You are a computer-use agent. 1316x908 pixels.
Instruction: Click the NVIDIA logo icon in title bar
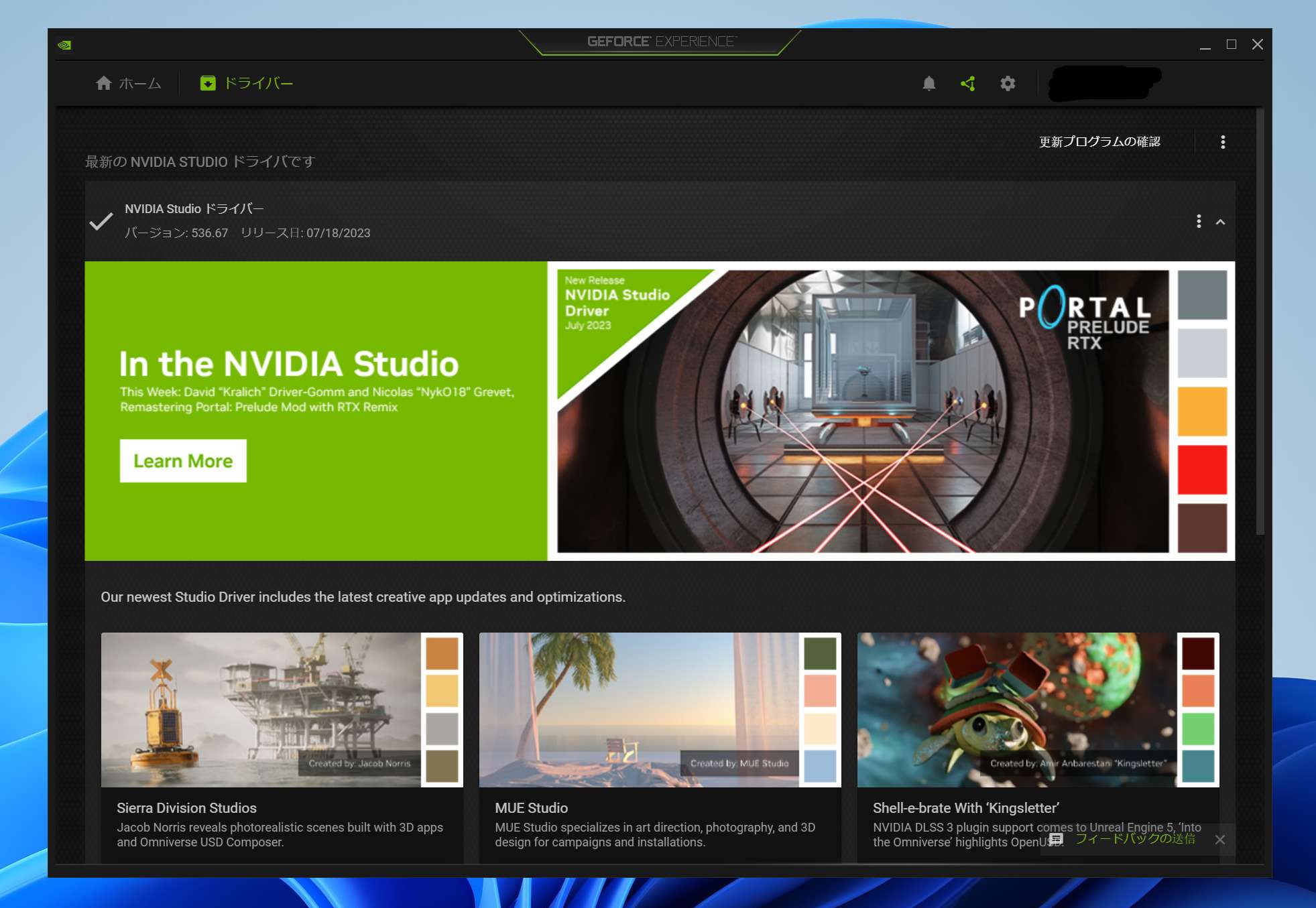tap(64, 45)
